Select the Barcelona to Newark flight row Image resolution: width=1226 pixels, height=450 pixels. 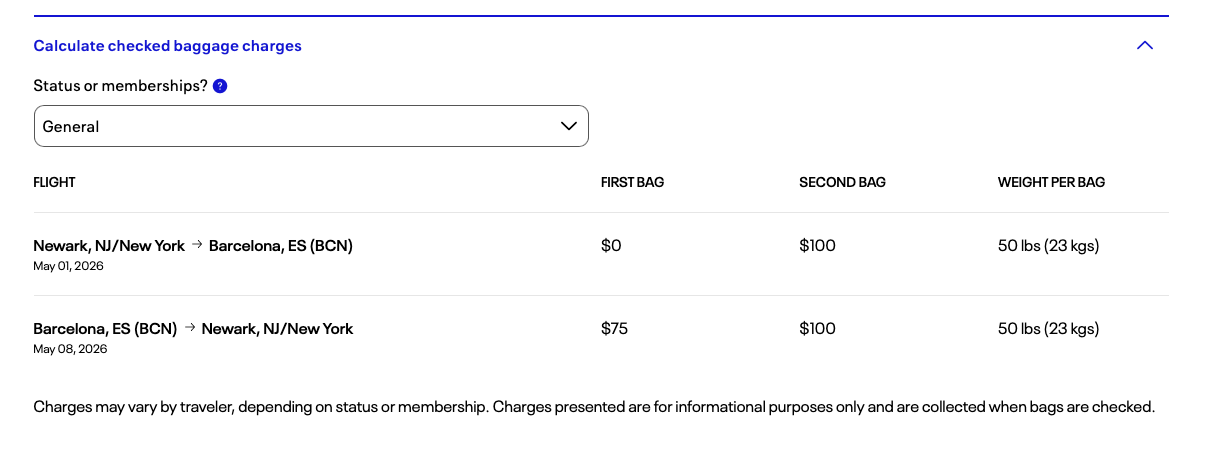[193, 329]
